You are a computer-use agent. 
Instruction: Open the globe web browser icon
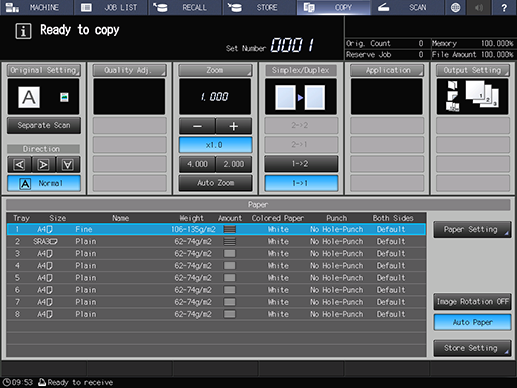[x=455, y=7]
